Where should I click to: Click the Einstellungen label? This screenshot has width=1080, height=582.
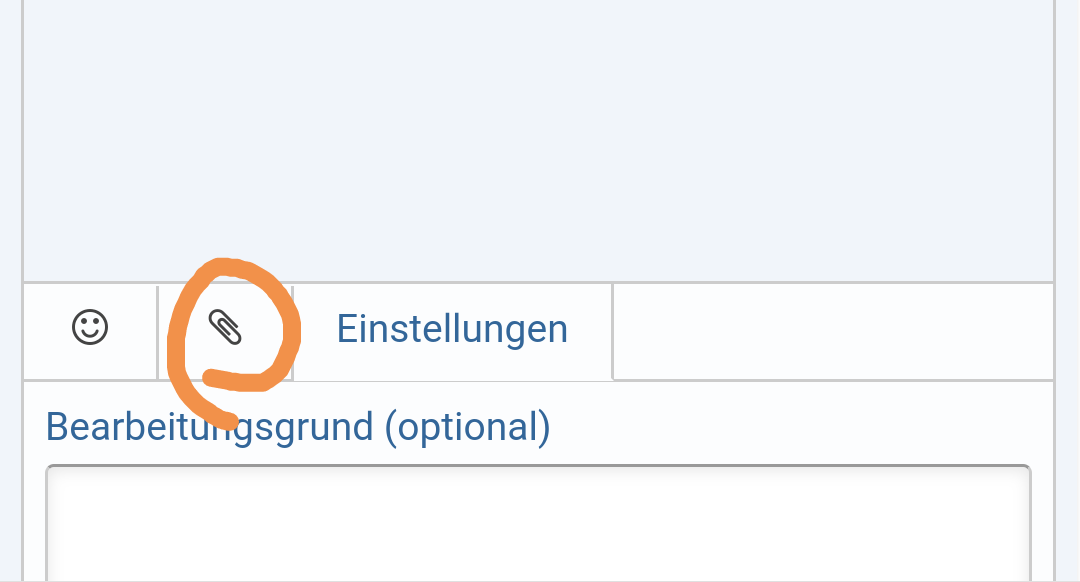click(452, 329)
